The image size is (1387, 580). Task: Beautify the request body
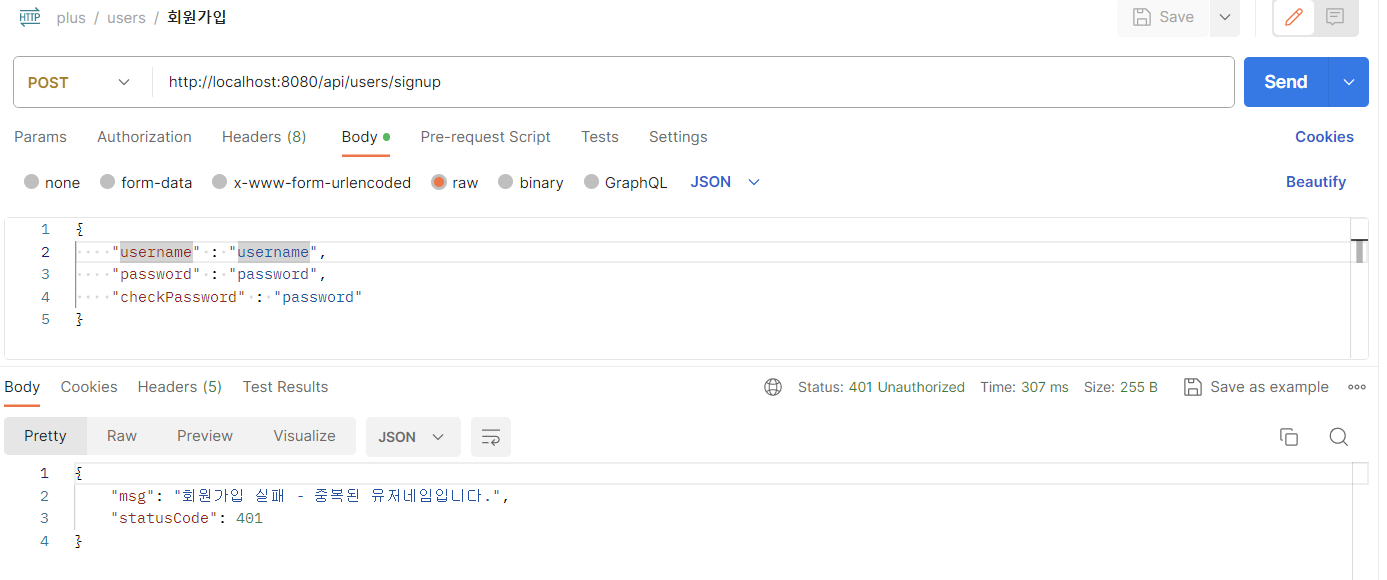(x=1316, y=182)
